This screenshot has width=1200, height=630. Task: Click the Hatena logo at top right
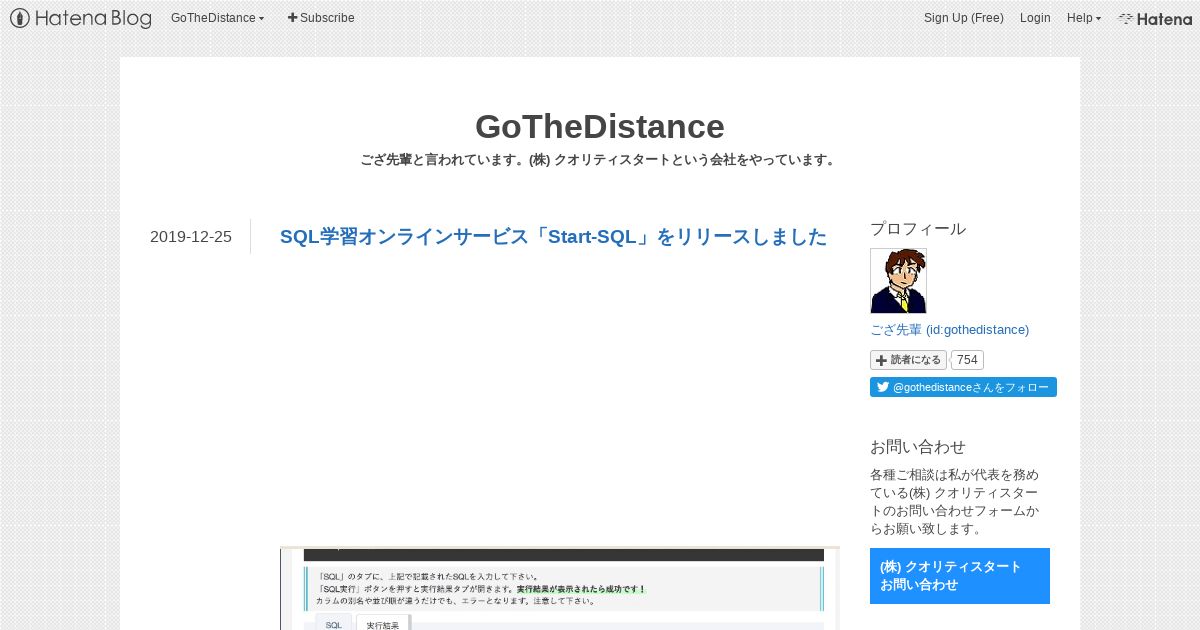click(1155, 18)
